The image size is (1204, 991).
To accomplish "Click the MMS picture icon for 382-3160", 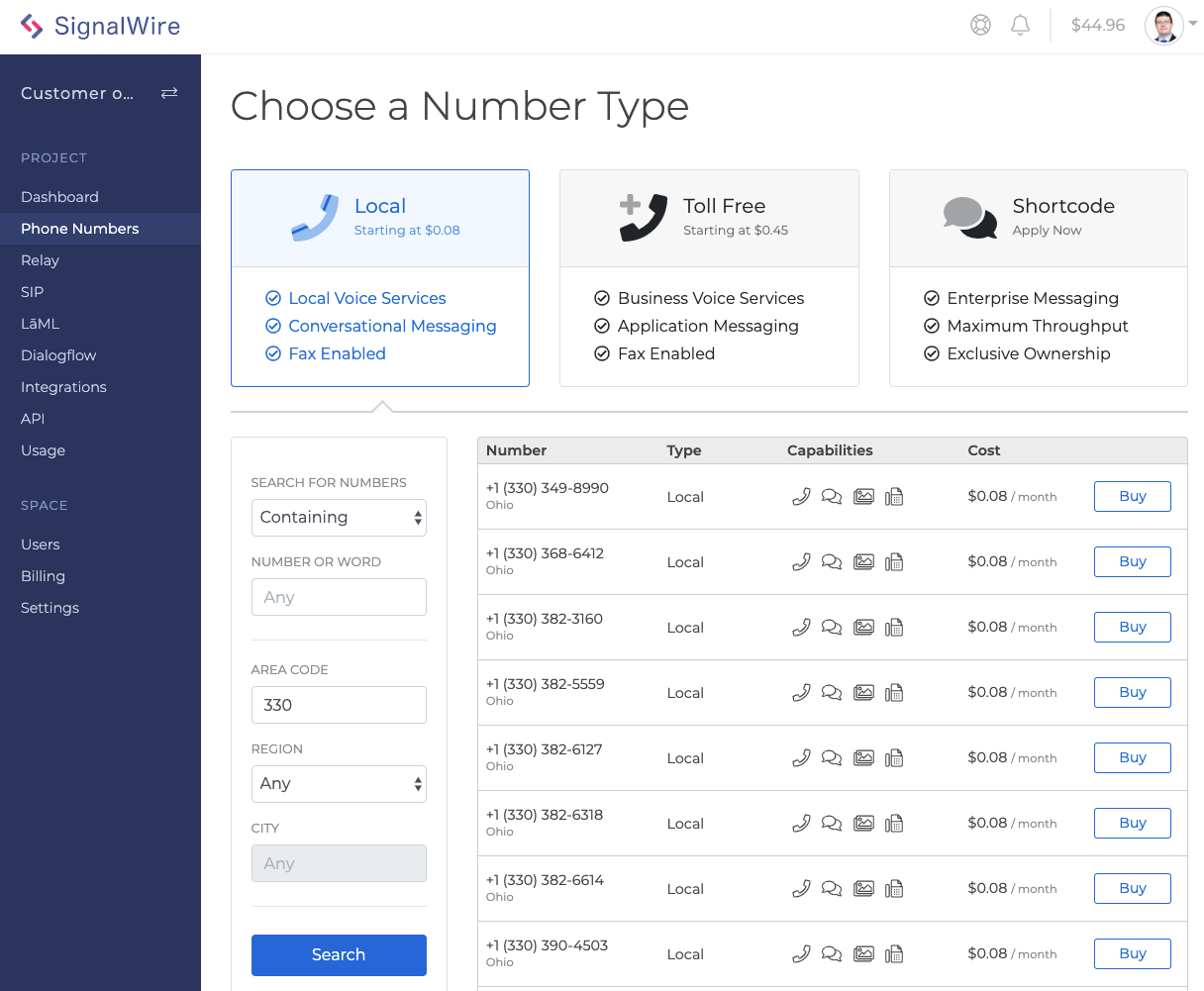I will pyautogui.click(x=863, y=628).
